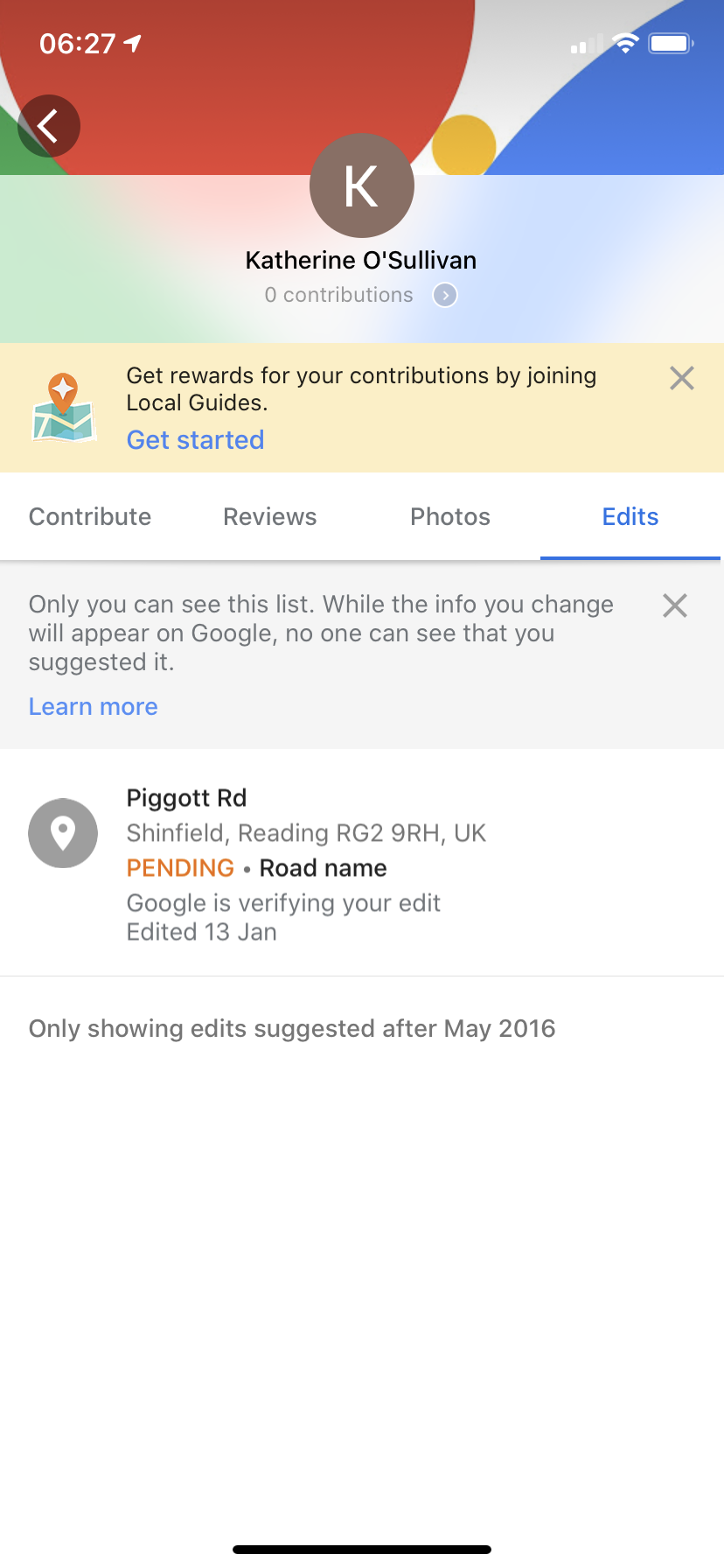Tap the grey location pin icon

click(63, 833)
